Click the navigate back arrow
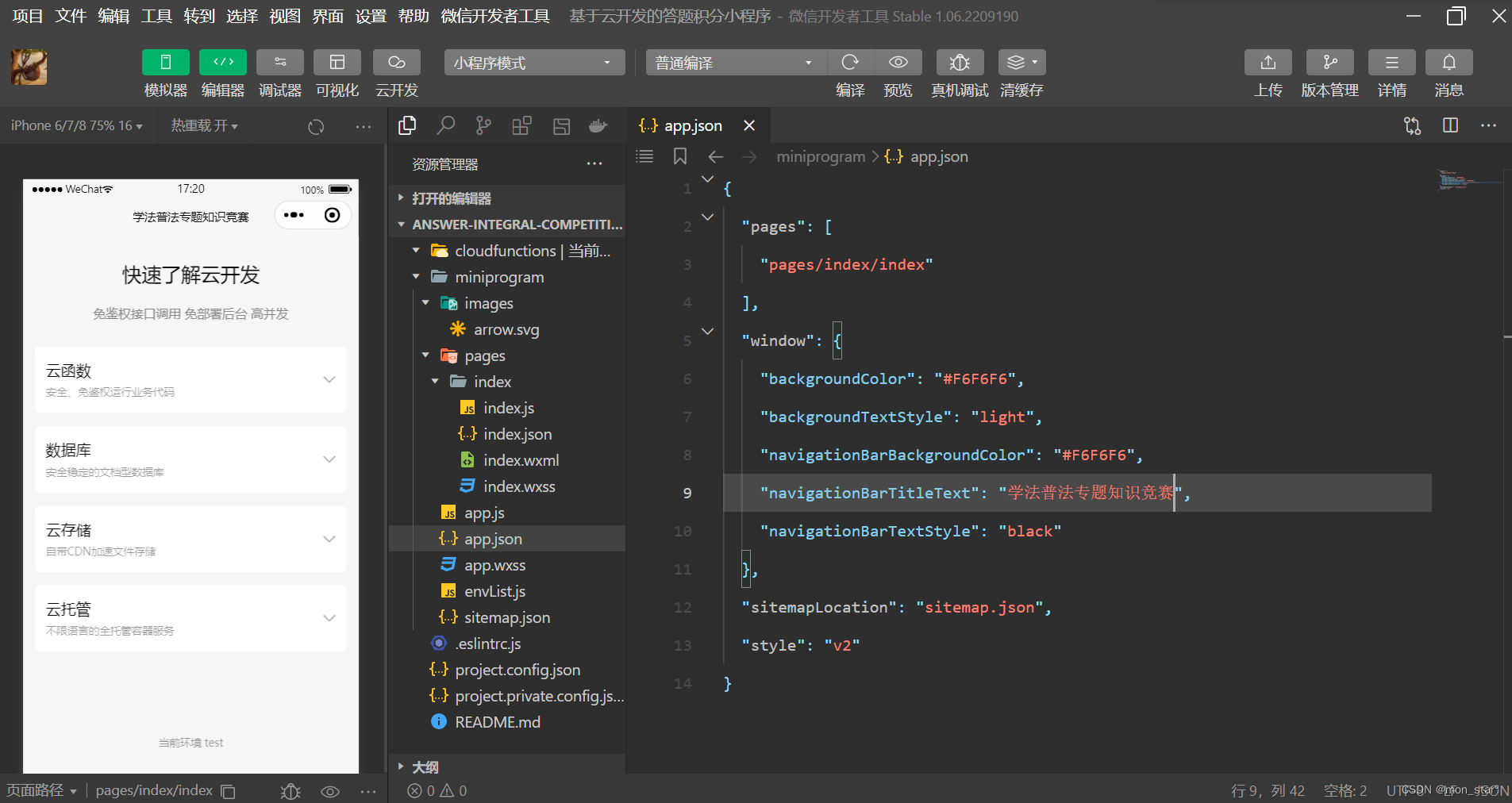Viewport: 1512px width, 803px height. tap(716, 157)
